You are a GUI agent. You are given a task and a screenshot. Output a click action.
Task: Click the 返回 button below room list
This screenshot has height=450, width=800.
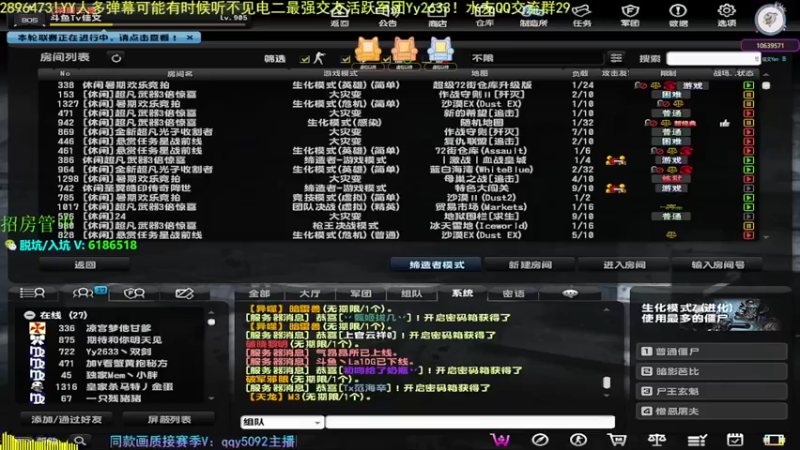coord(85,265)
